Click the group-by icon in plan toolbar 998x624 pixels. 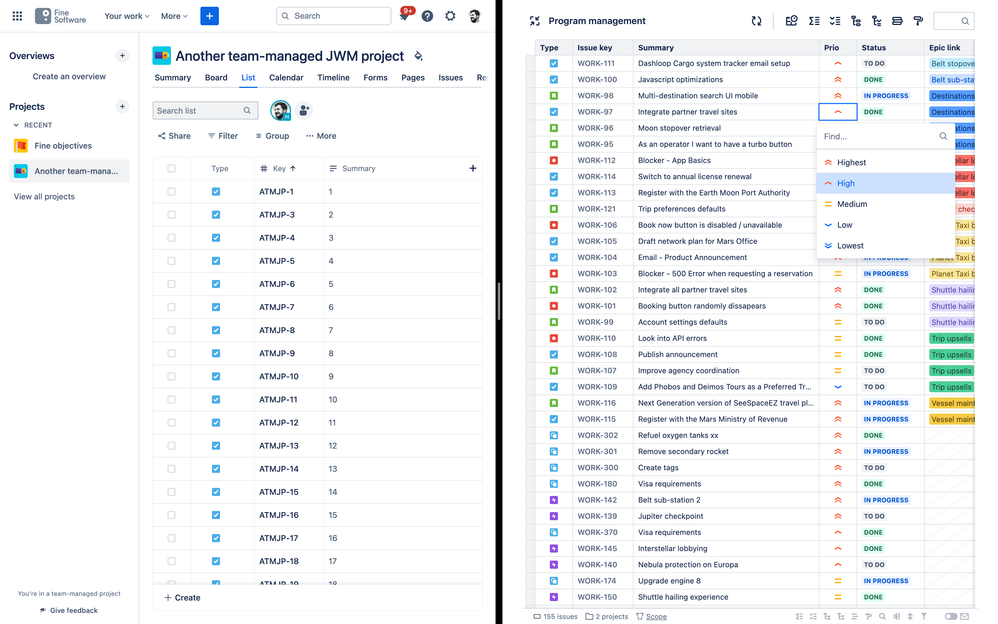tap(857, 21)
